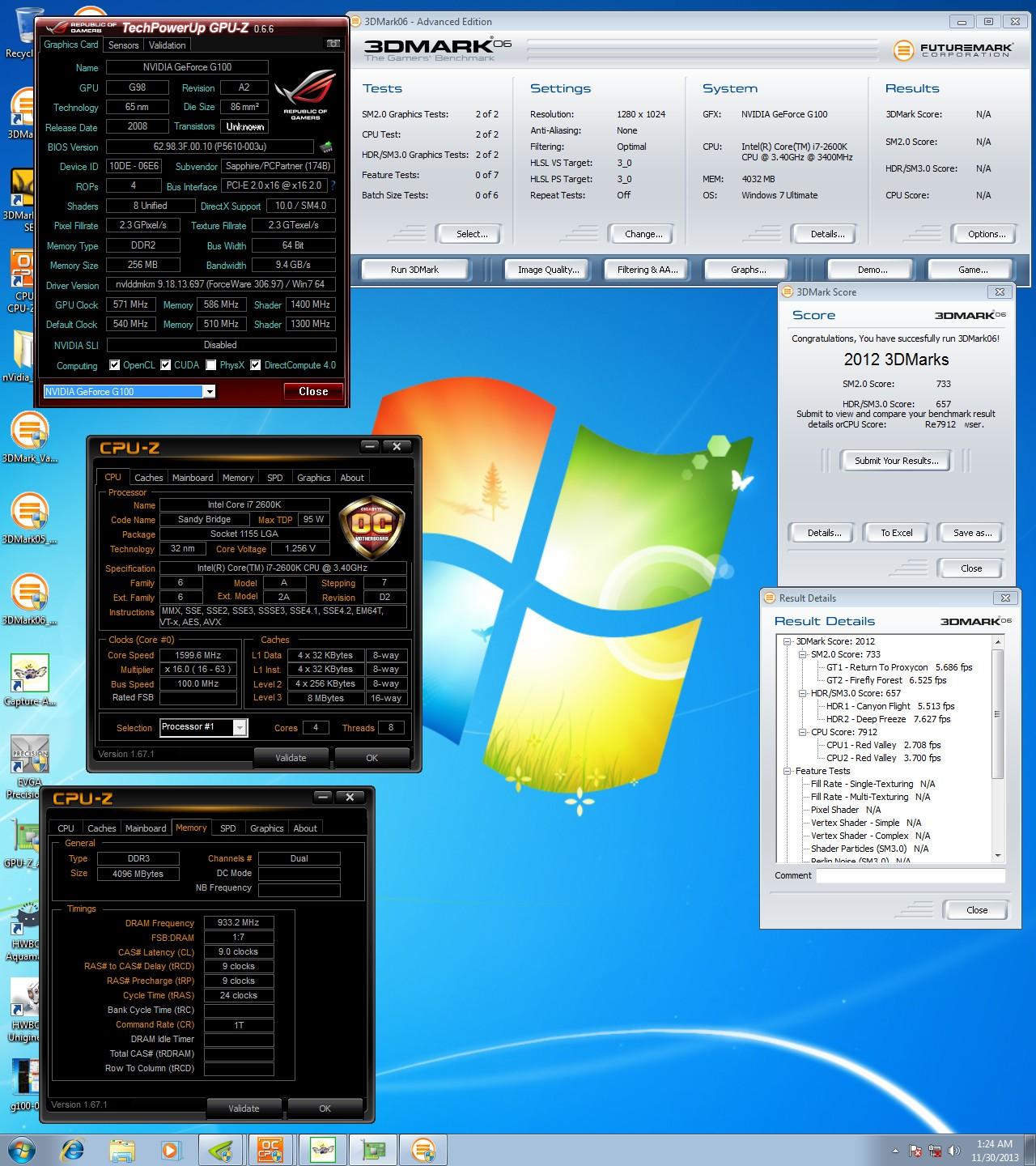The image size is (1036, 1166).
Task: Open the Mainboard tab in upper CPU-Z
Action: tap(193, 478)
